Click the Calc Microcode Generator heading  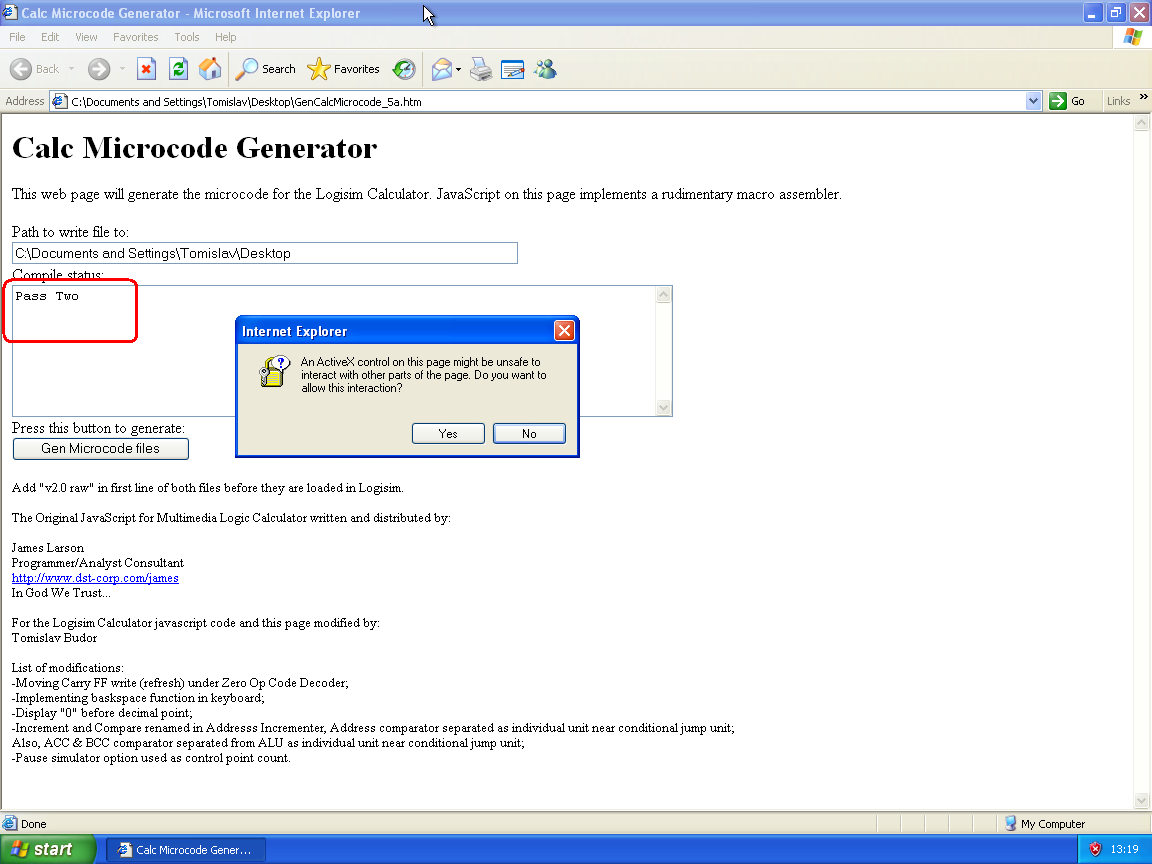coord(195,148)
